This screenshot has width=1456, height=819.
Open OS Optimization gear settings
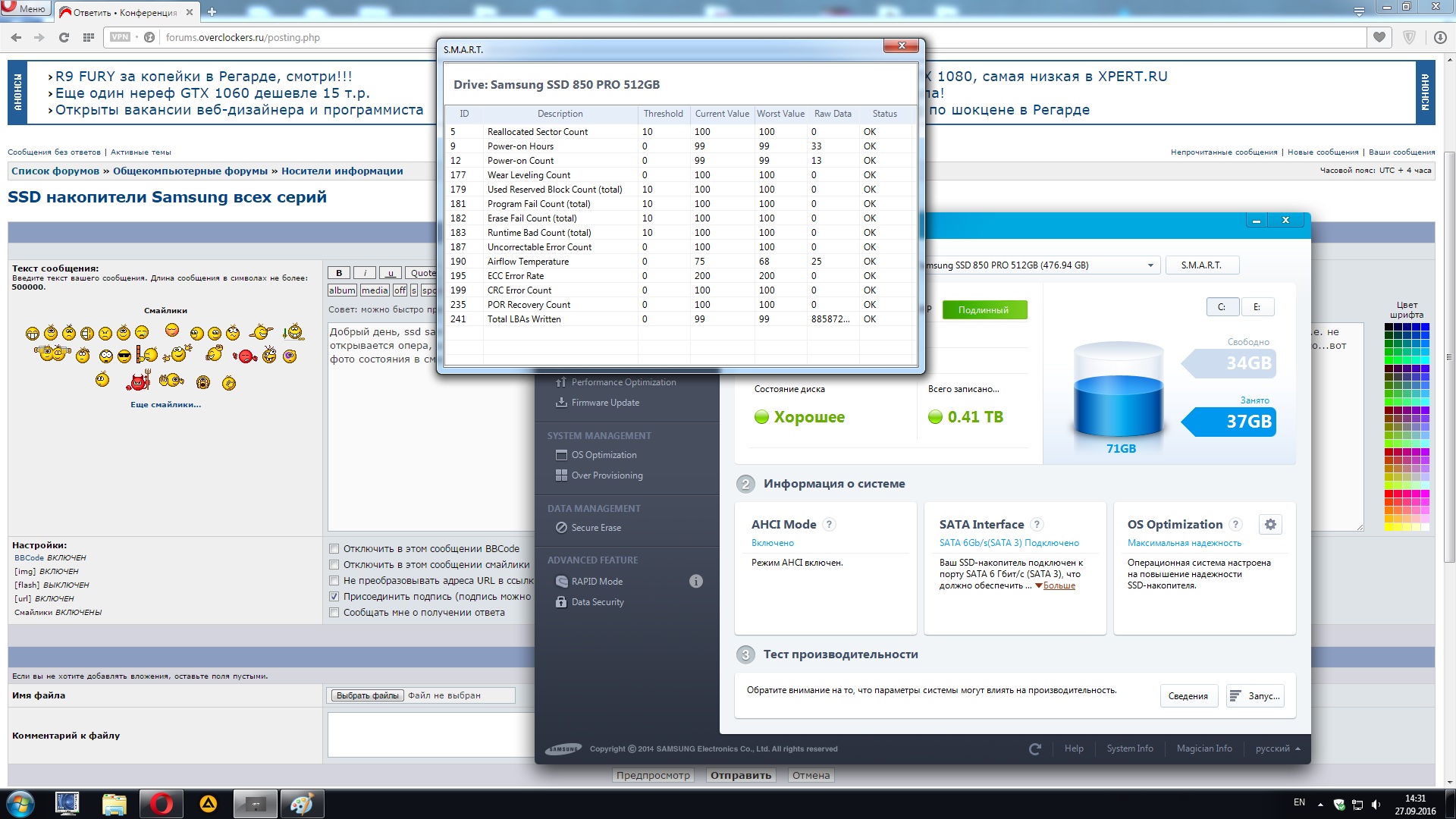[x=1270, y=524]
